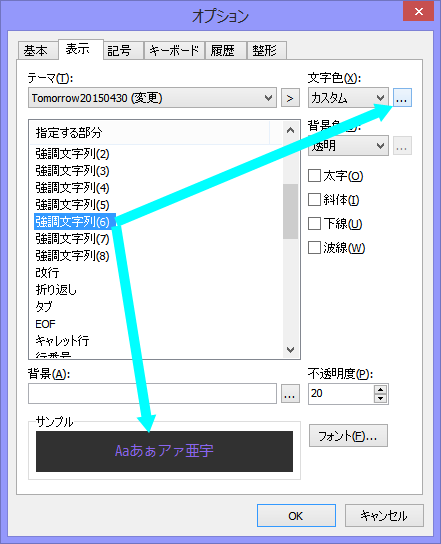Click the 指定する部分 column header
Screen dimensions: 441x544
150,133
